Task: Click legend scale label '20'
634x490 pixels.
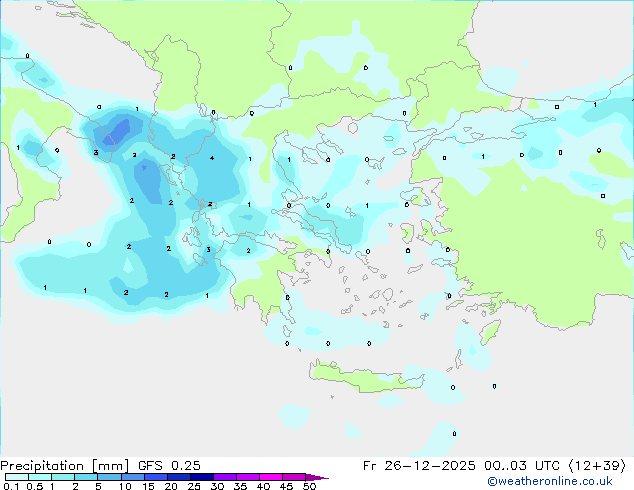Action: pos(171,486)
